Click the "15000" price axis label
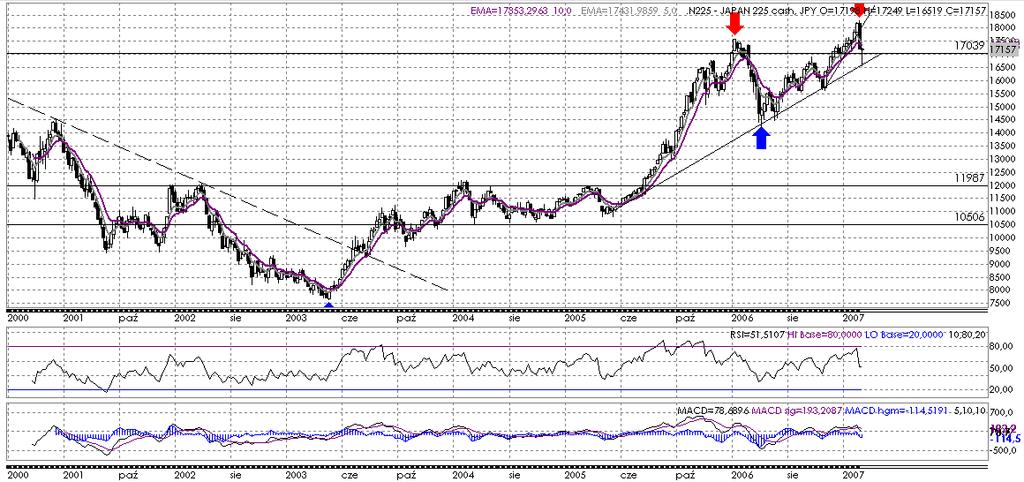This screenshot has width=1024, height=482. pos(1003,106)
